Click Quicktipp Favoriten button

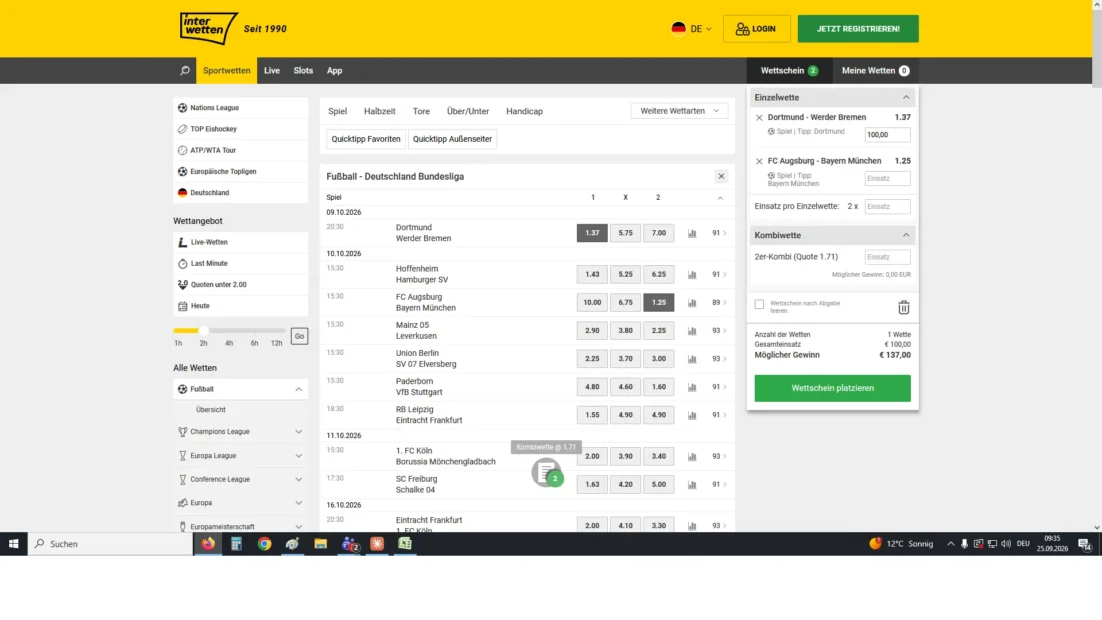[x=366, y=139]
